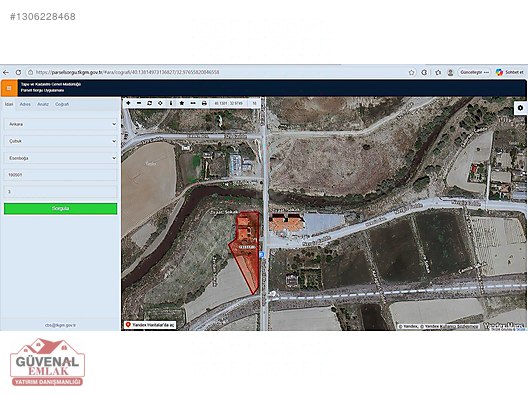Go back with the browser back arrow
This screenshot has height=396, width=528.
tap(6, 72)
